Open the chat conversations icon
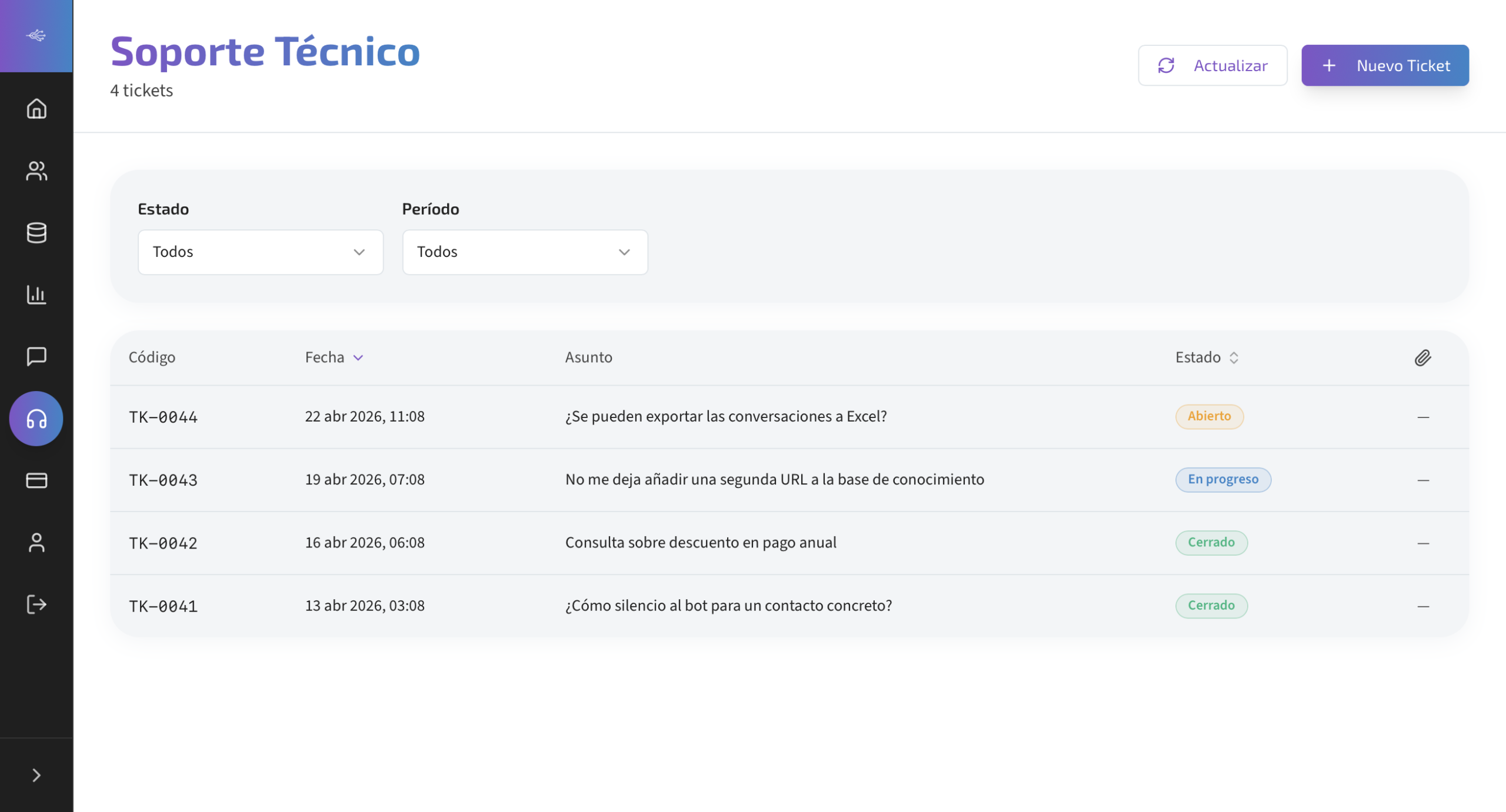The width and height of the screenshot is (1506, 812). click(x=36, y=356)
